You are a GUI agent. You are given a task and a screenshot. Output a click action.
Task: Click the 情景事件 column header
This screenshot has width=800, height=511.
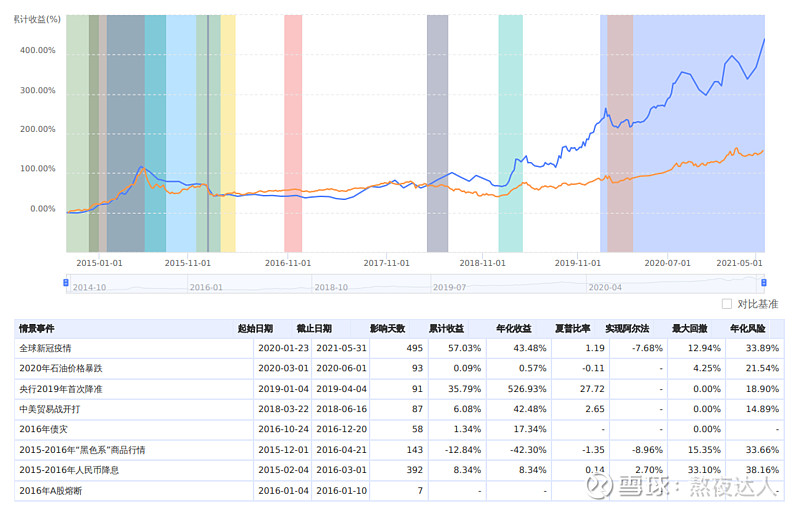[x=37, y=328]
